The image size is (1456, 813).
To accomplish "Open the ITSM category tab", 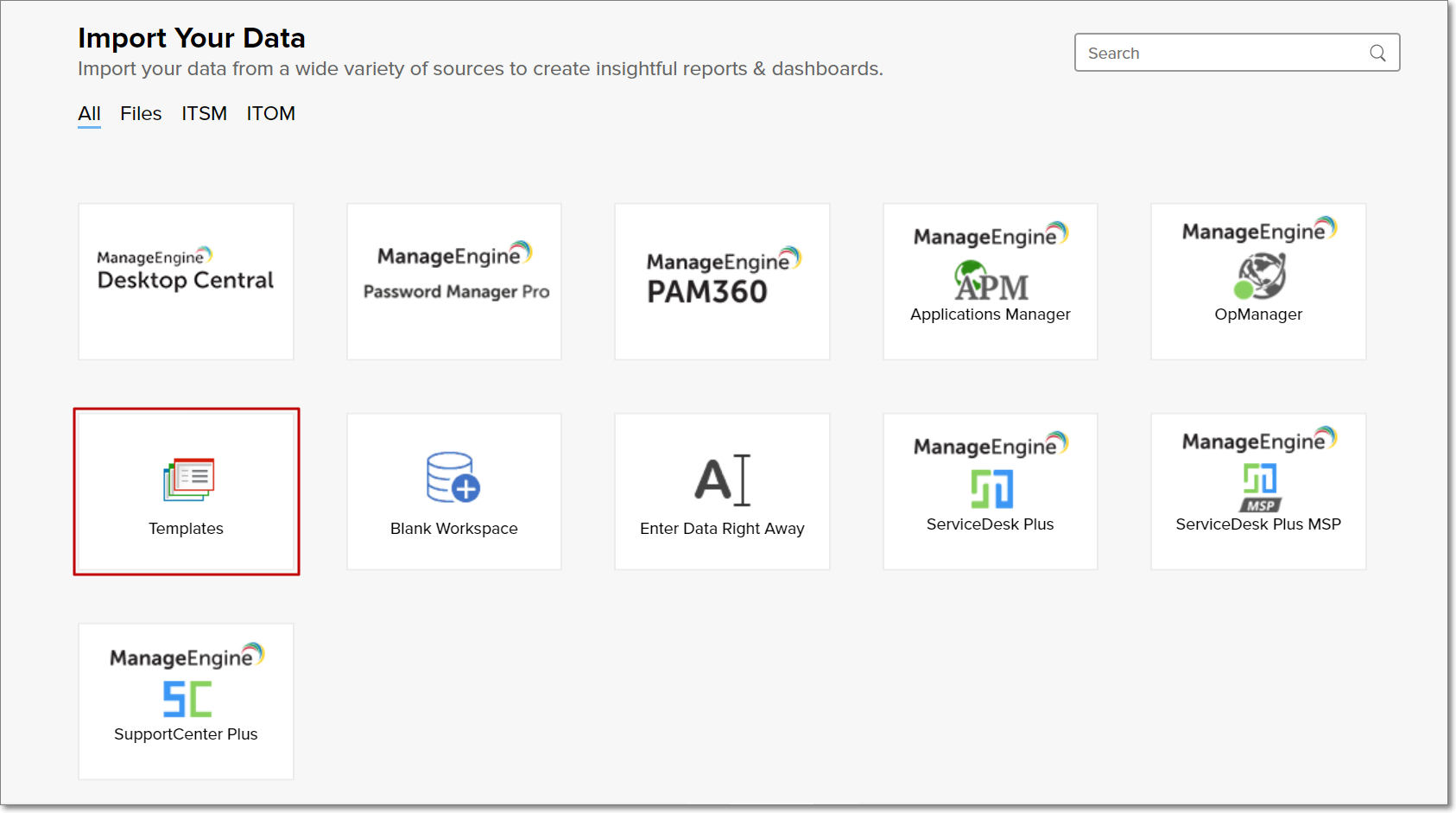I will tap(204, 114).
